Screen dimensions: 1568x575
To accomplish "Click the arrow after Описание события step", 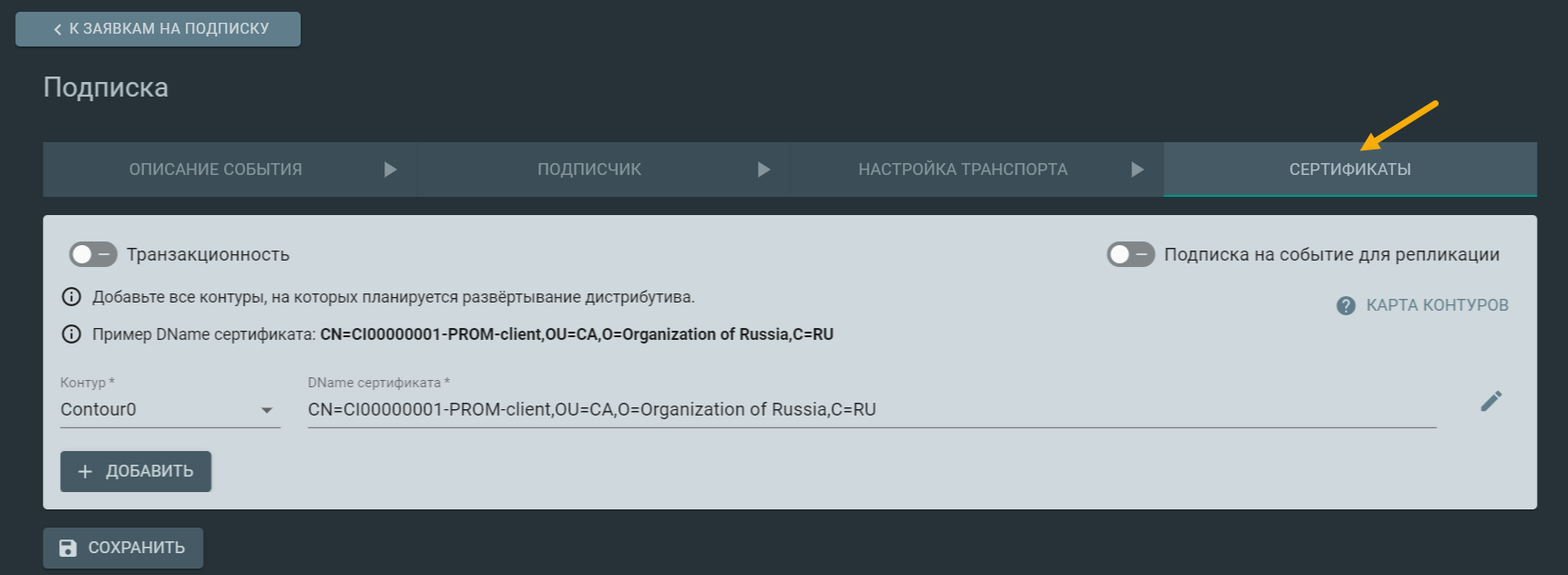I will coord(390,169).
